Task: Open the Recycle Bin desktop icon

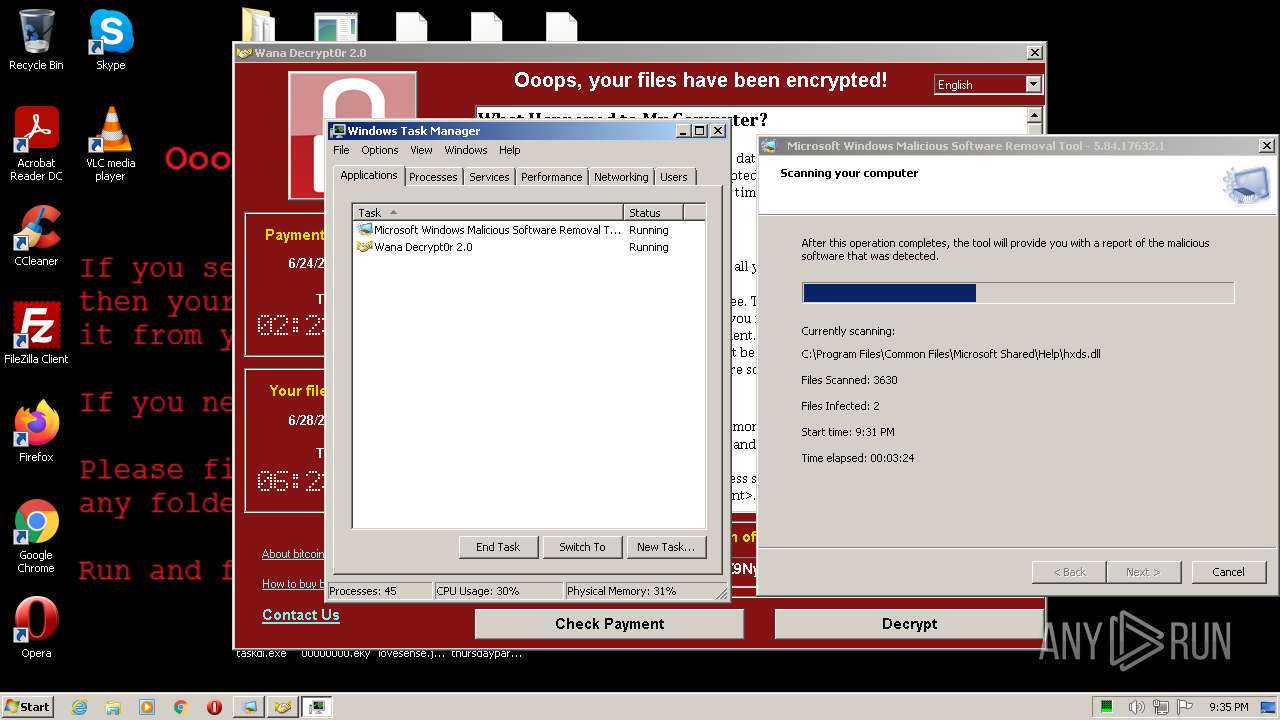Action: (x=36, y=40)
